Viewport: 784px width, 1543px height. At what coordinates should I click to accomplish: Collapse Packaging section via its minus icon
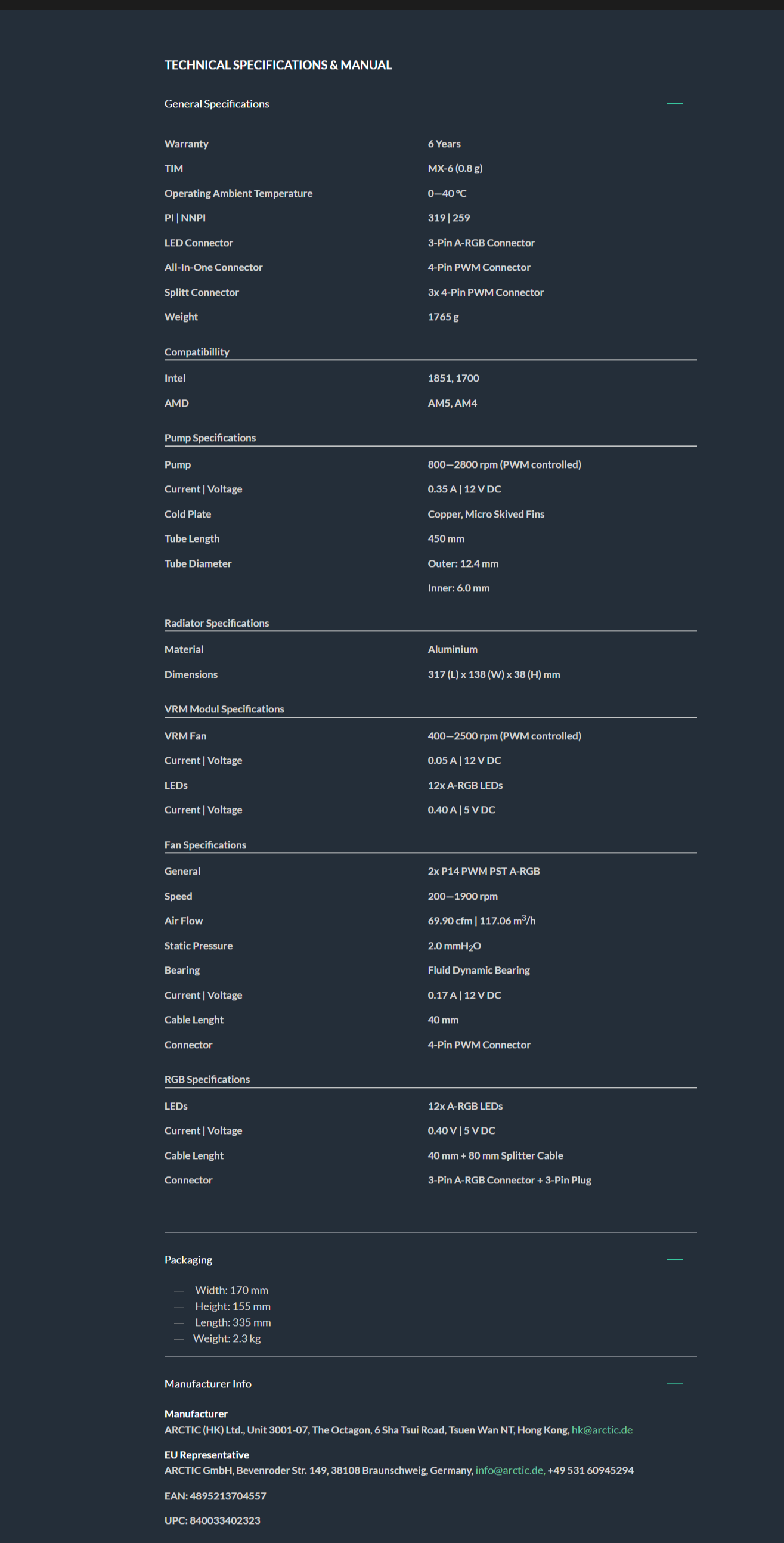[x=674, y=1259]
